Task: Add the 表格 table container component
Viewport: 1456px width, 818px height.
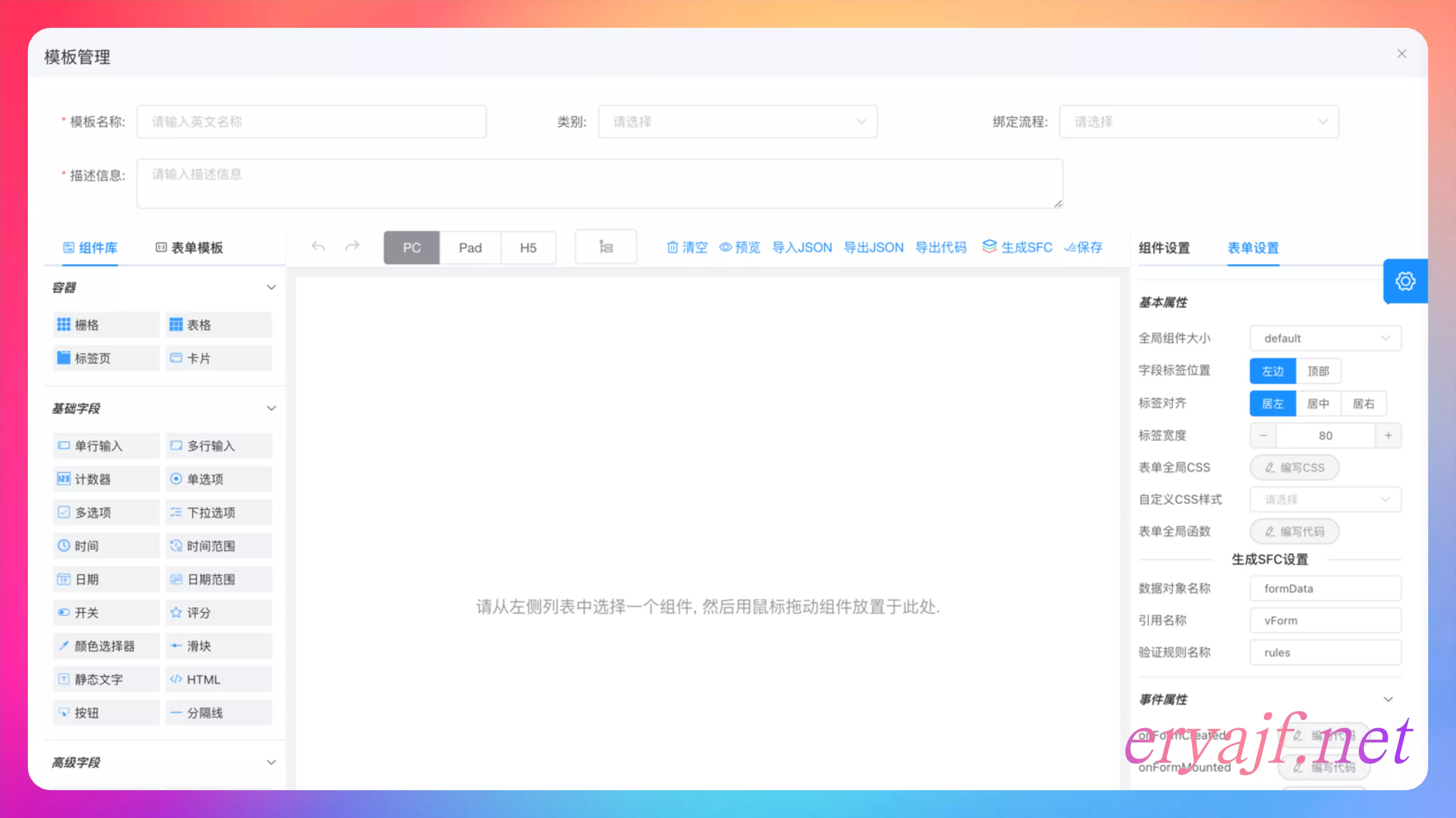Action: pyautogui.click(x=219, y=325)
